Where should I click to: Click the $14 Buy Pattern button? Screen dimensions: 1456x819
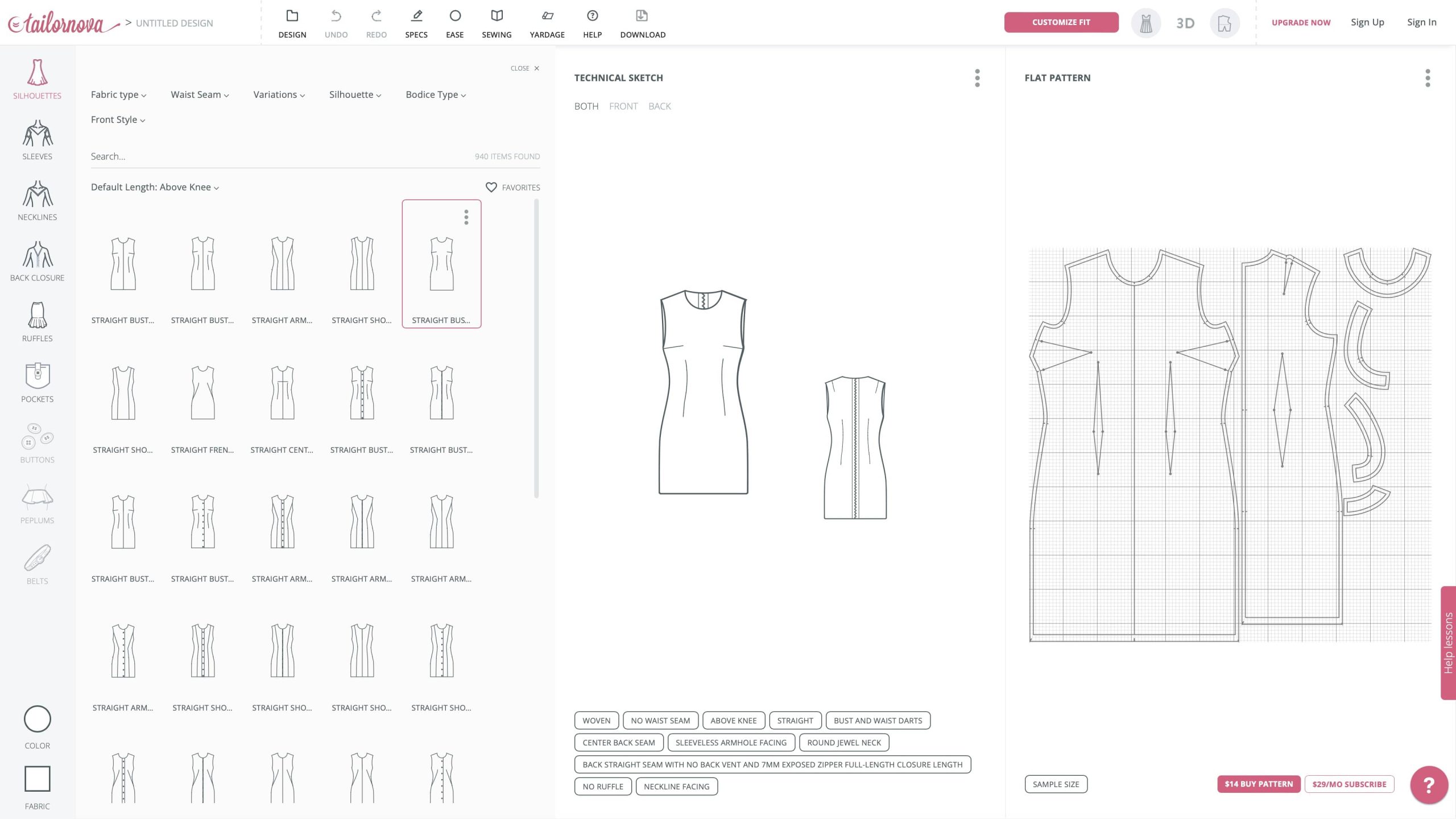pos(1258,784)
